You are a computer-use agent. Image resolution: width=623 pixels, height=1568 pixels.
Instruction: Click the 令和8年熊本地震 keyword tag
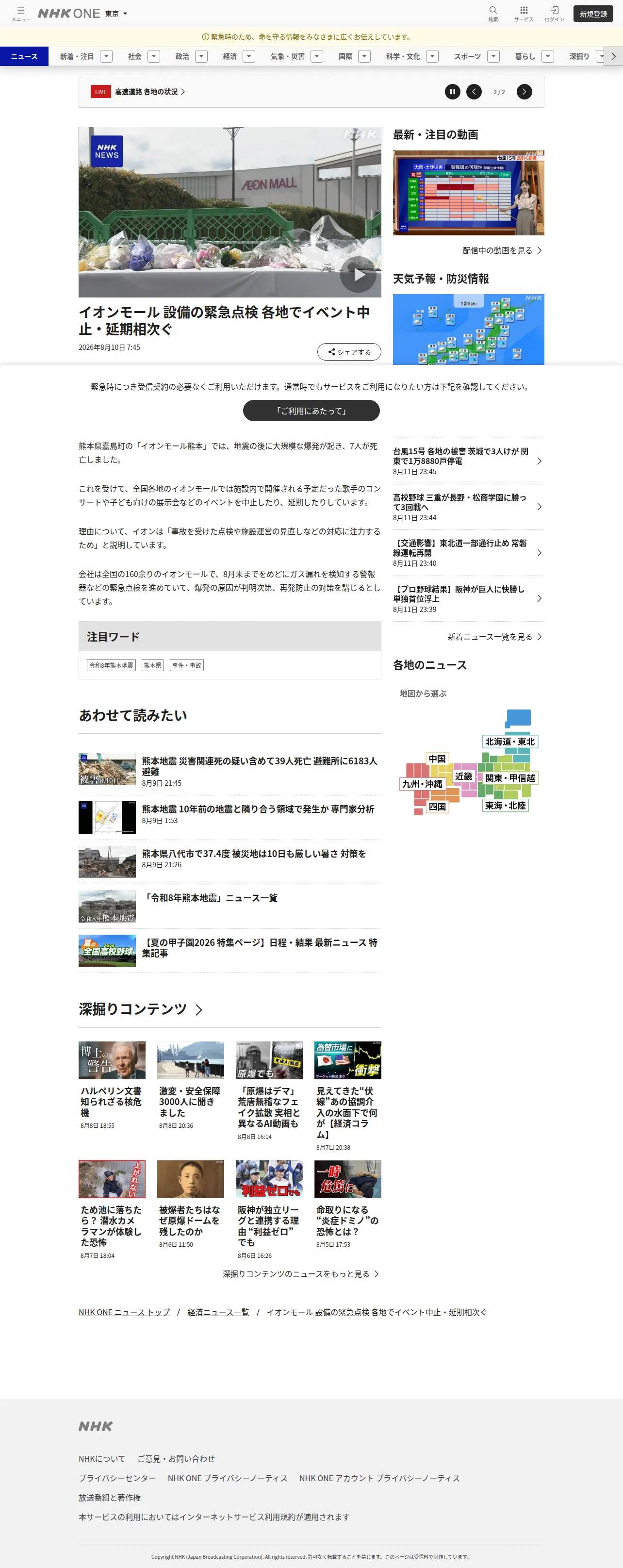click(111, 665)
